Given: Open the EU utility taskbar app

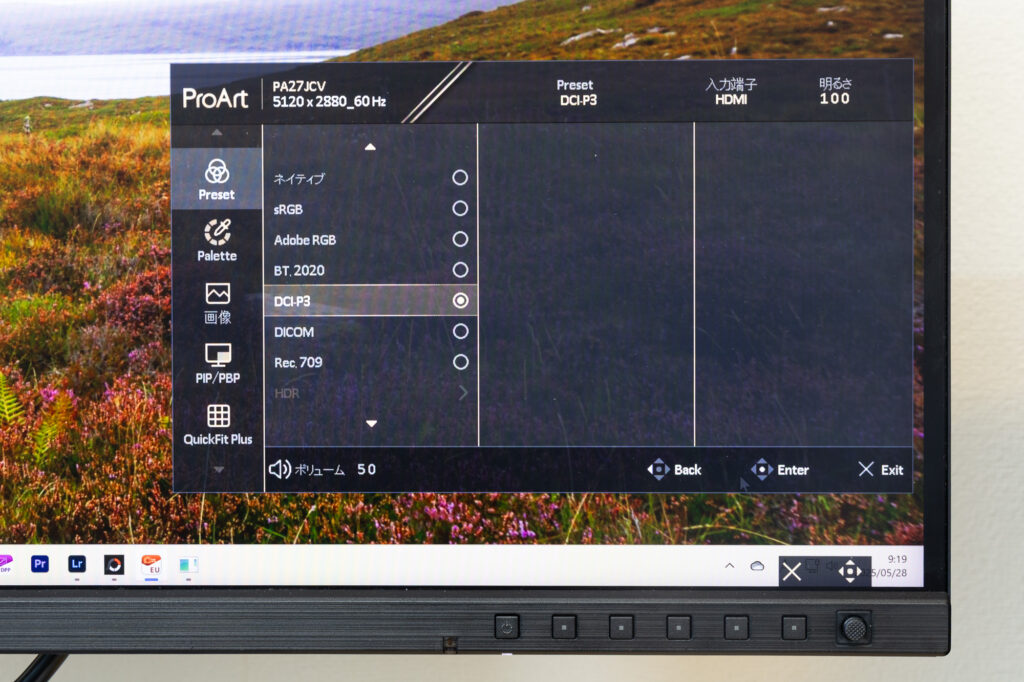Looking at the screenshot, I should pyautogui.click(x=152, y=564).
